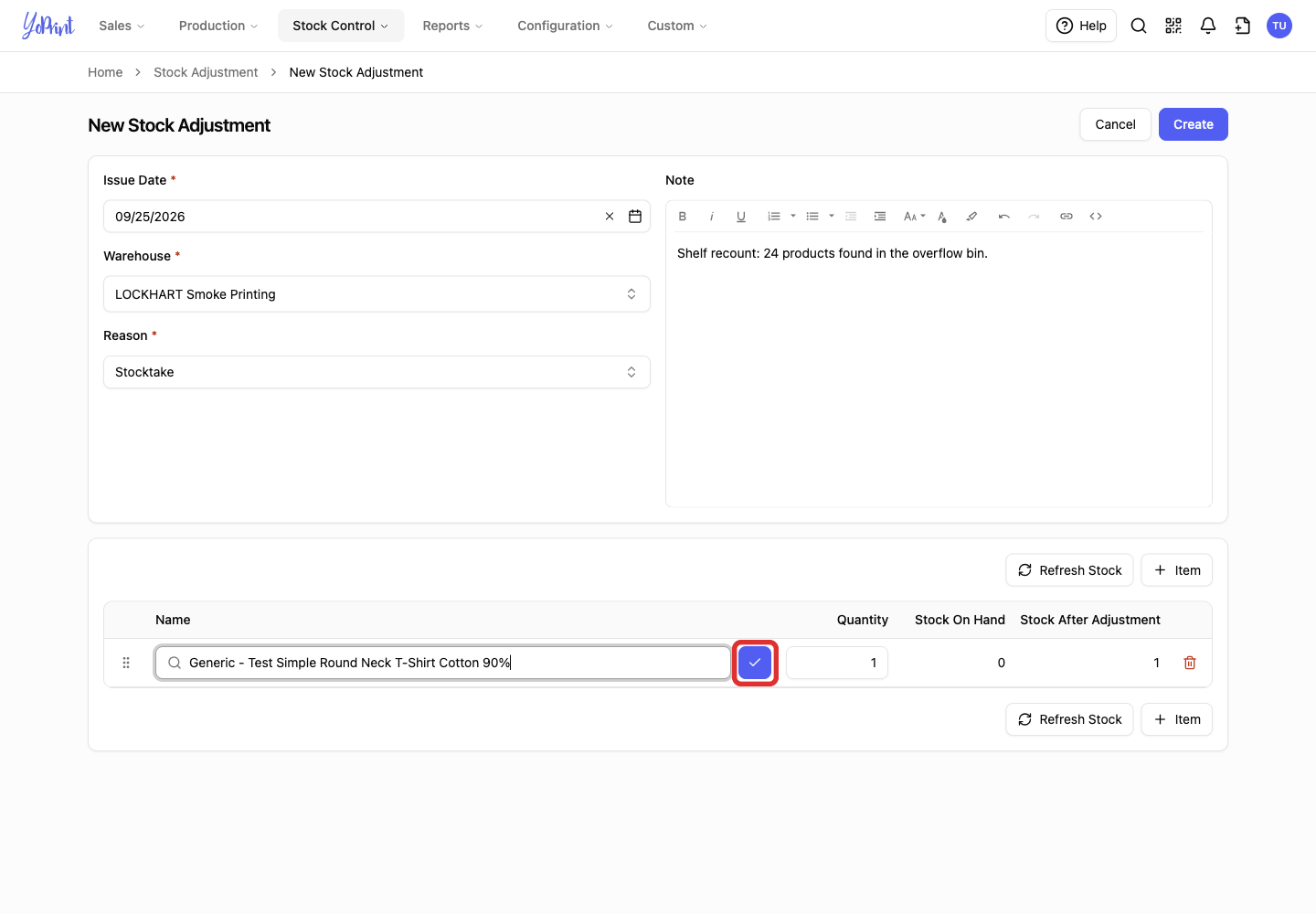Open the Warehouse dropdown
Screen dimensions: 1316x914
pyautogui.click(x=377, y=294)
